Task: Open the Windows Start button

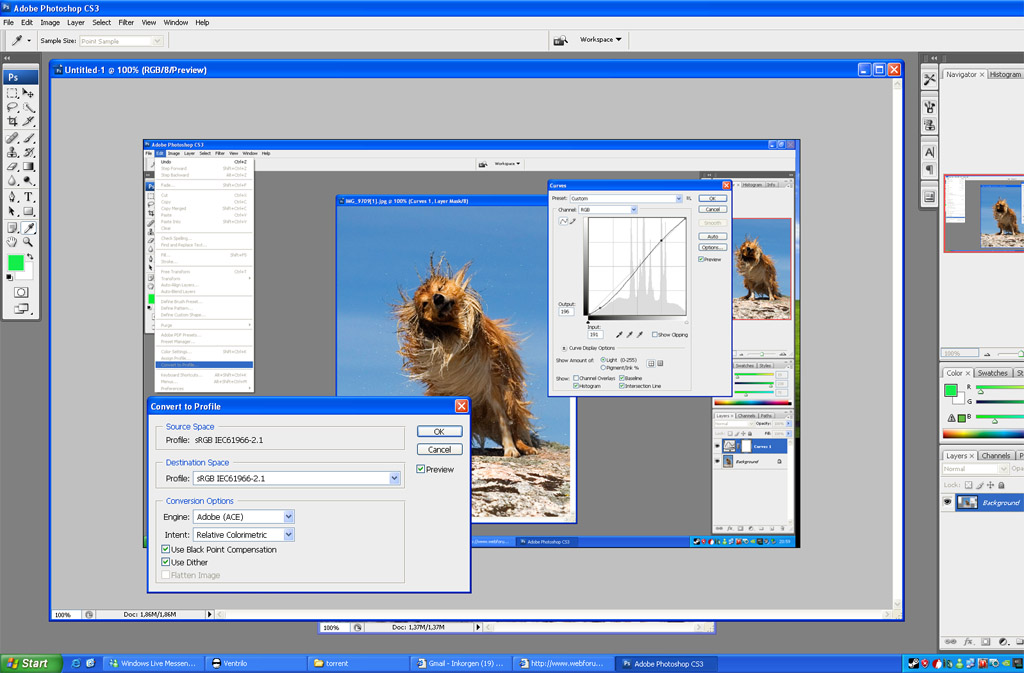Action: pos(31,663)
